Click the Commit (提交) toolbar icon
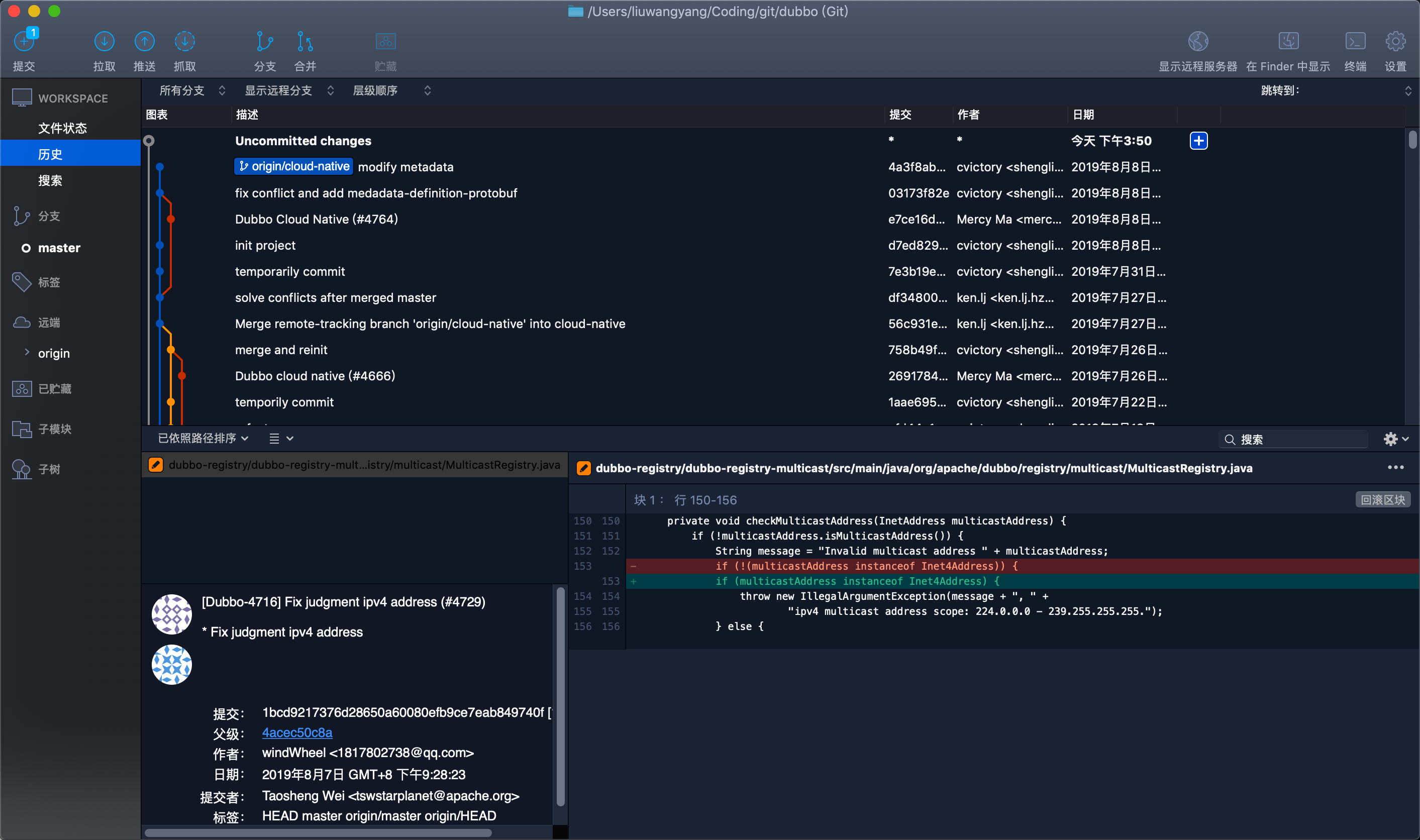 click(24, 42)
